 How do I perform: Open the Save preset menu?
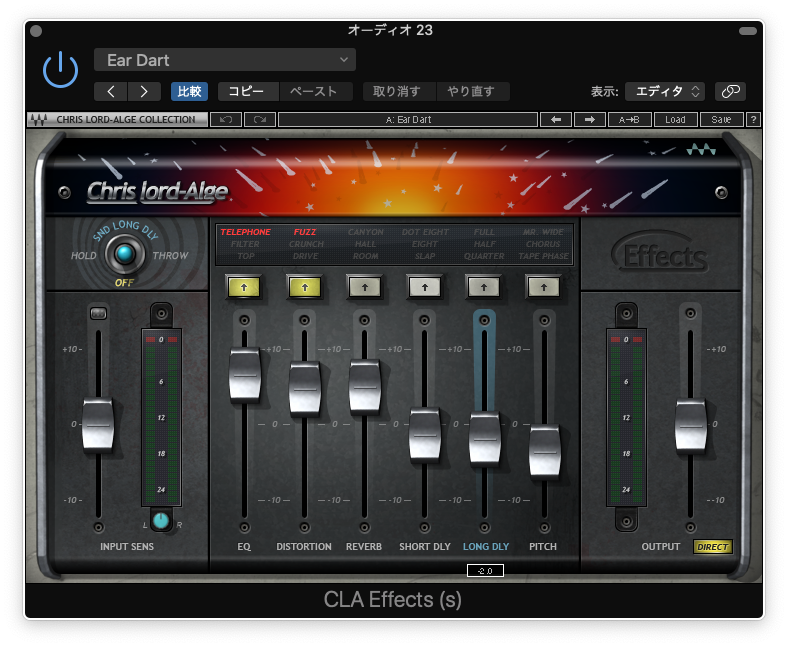click(x=722, y=120)
